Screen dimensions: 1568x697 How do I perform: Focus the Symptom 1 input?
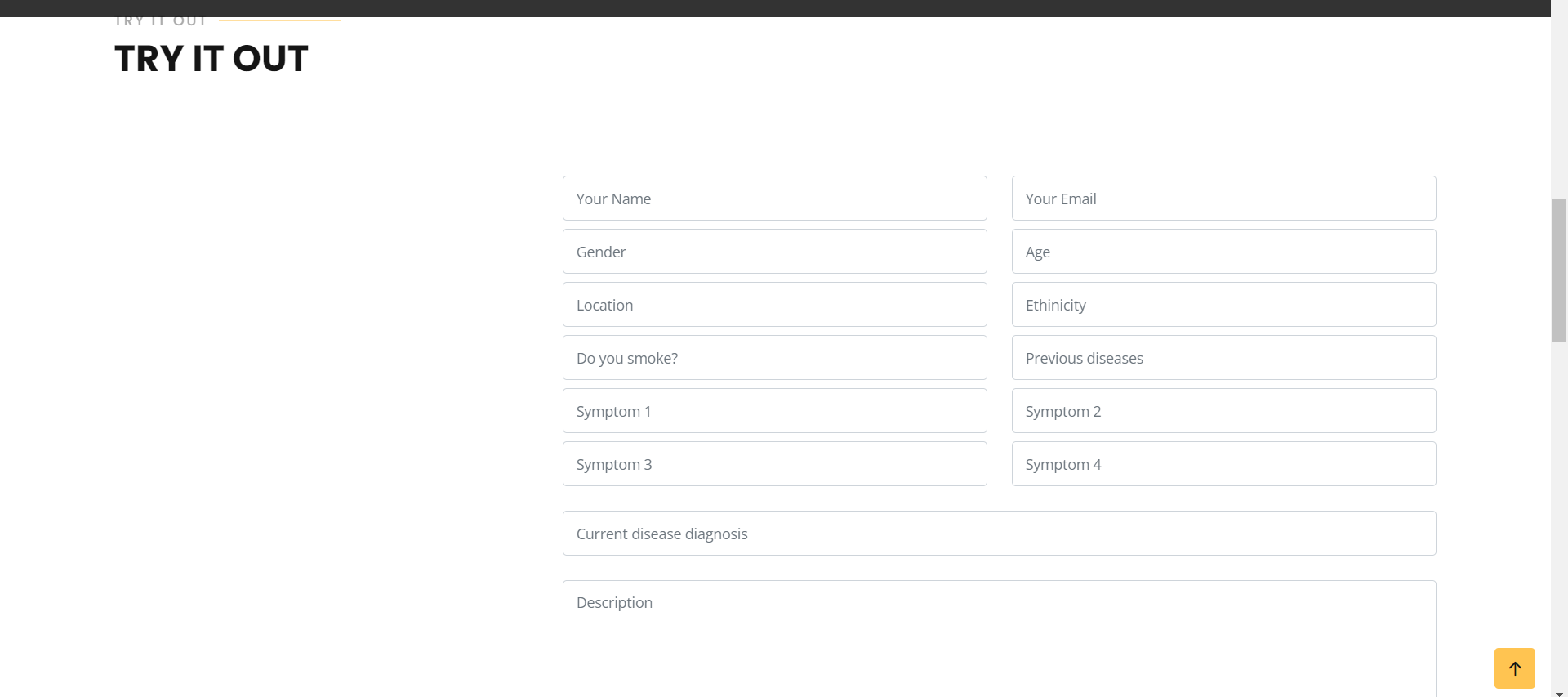click(774, 410)
